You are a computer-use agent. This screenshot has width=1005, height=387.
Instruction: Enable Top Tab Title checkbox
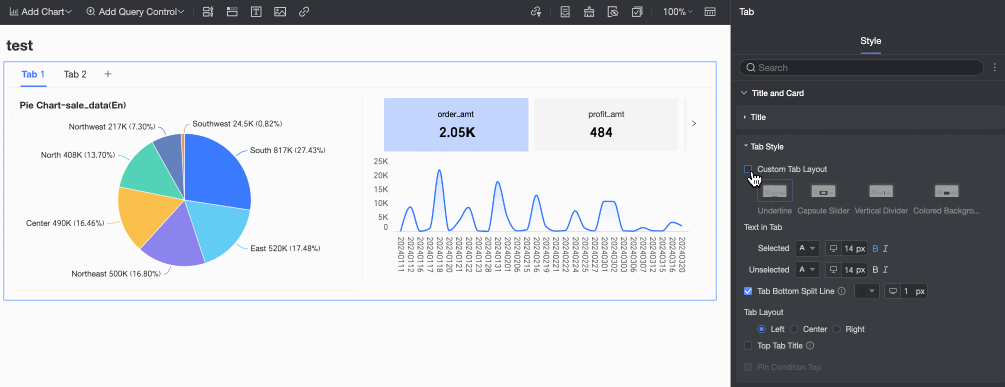click(x=748, y=346)
